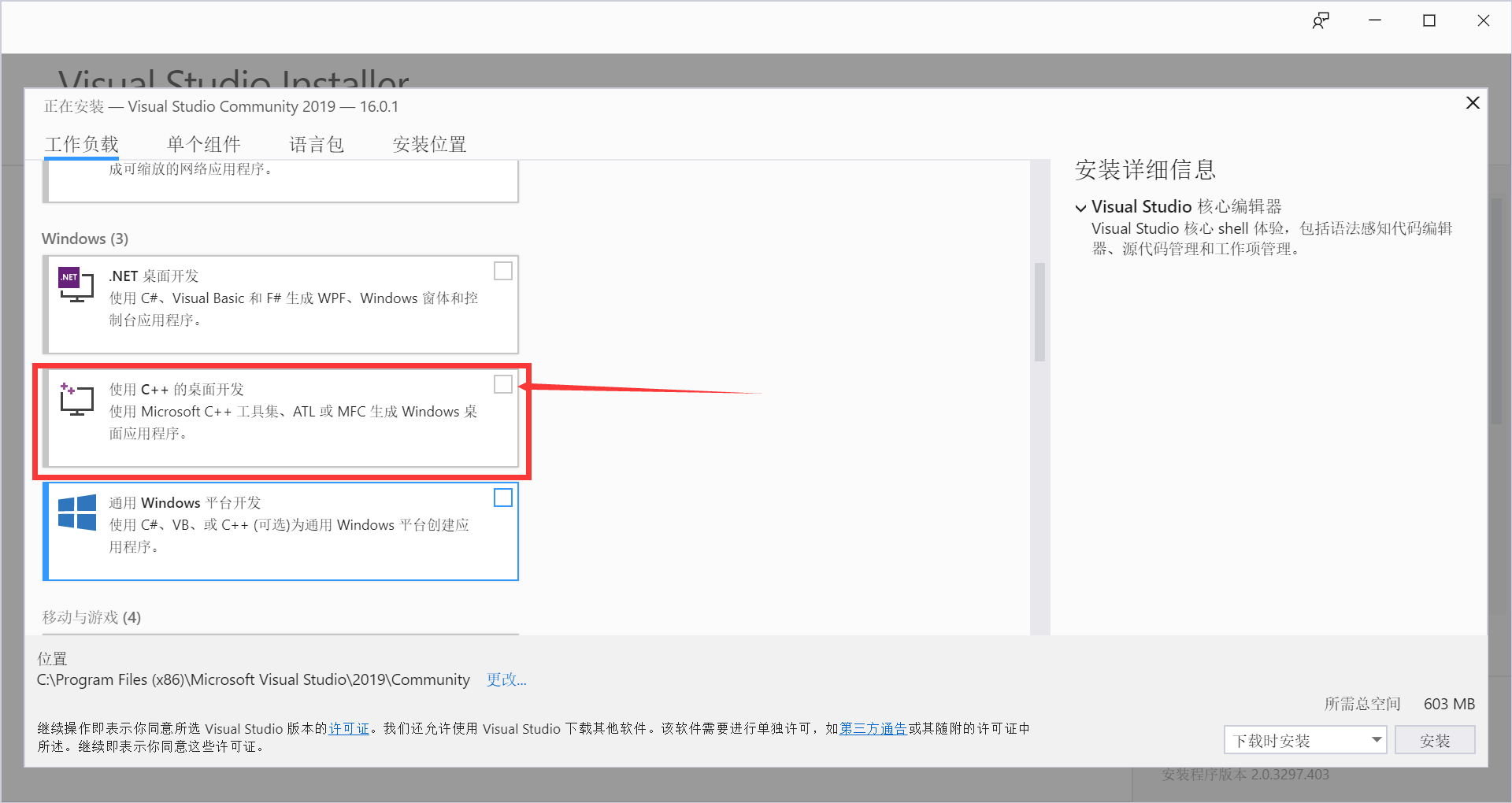Click the .NET desktop development icon

[x=76, y=285]
